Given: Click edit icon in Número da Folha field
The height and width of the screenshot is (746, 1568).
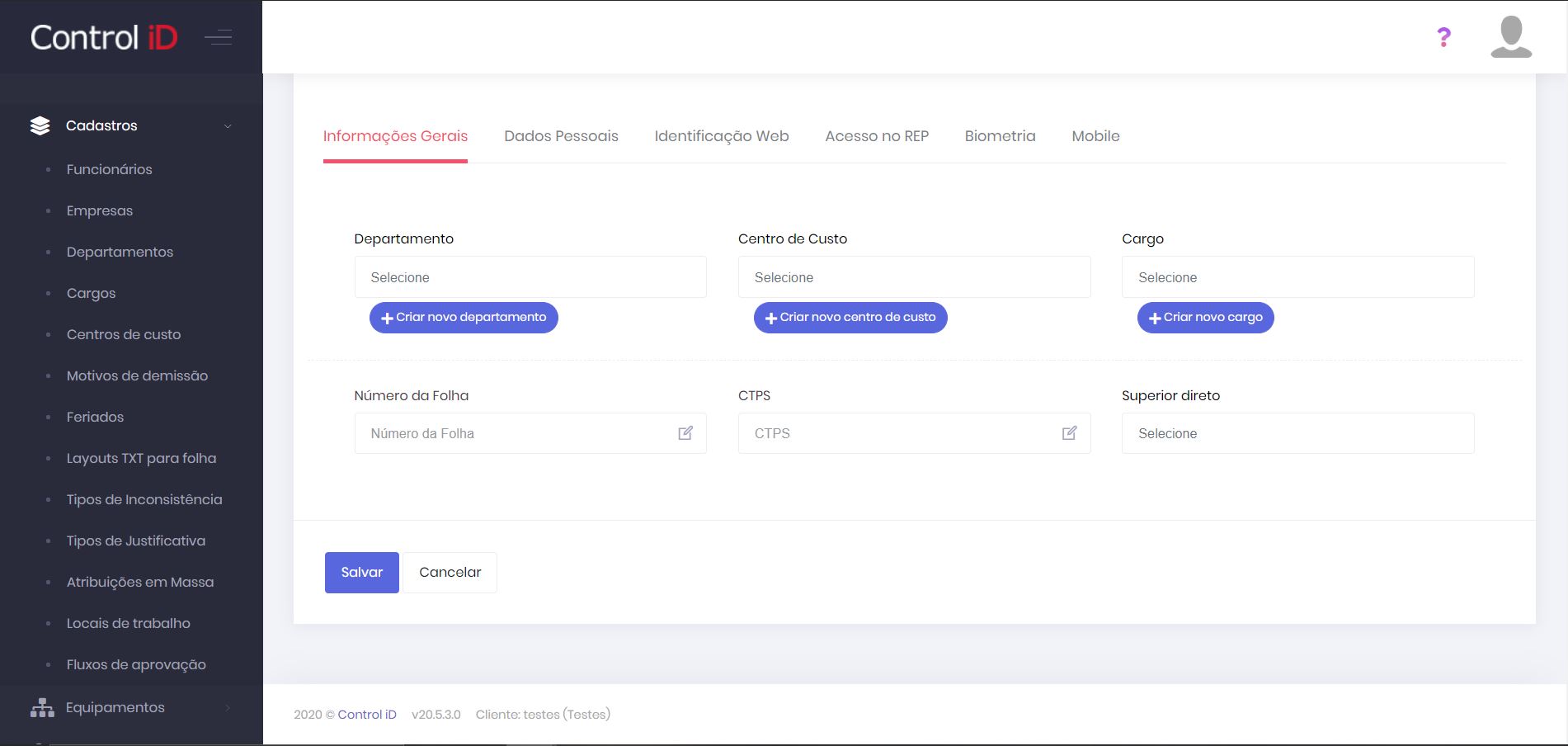Looking at the screenshot, I should (x=685, y=433).
